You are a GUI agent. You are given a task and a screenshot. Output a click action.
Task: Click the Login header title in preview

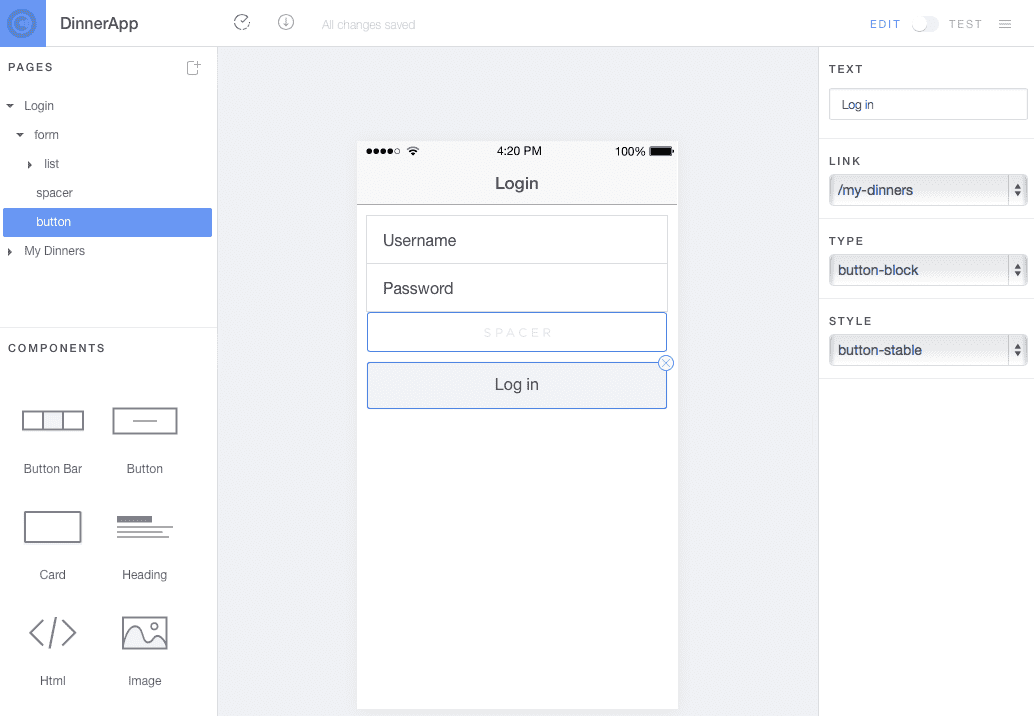coord(517,183)
